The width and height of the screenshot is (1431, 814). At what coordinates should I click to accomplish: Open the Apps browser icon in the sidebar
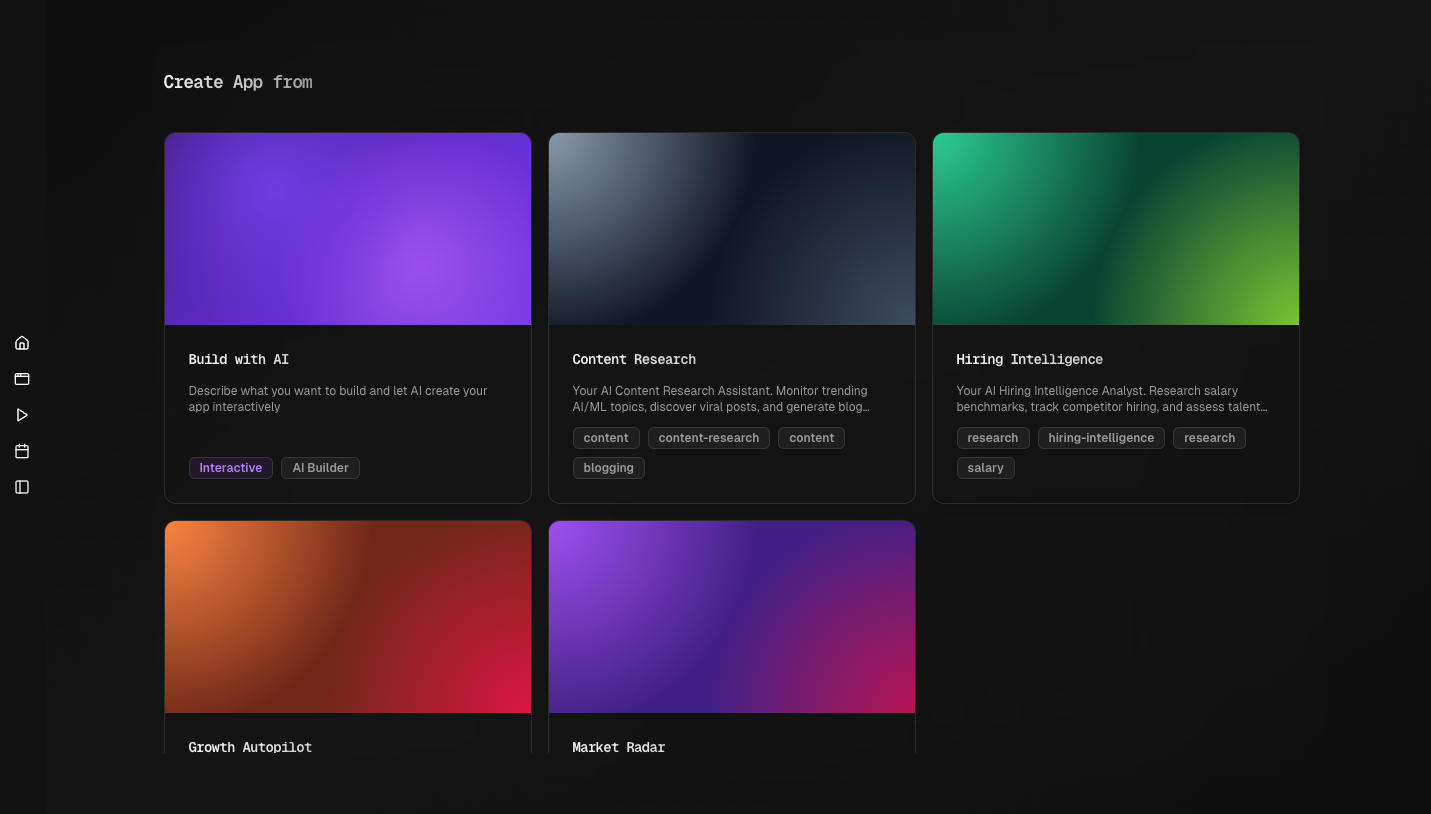(21, 378)
